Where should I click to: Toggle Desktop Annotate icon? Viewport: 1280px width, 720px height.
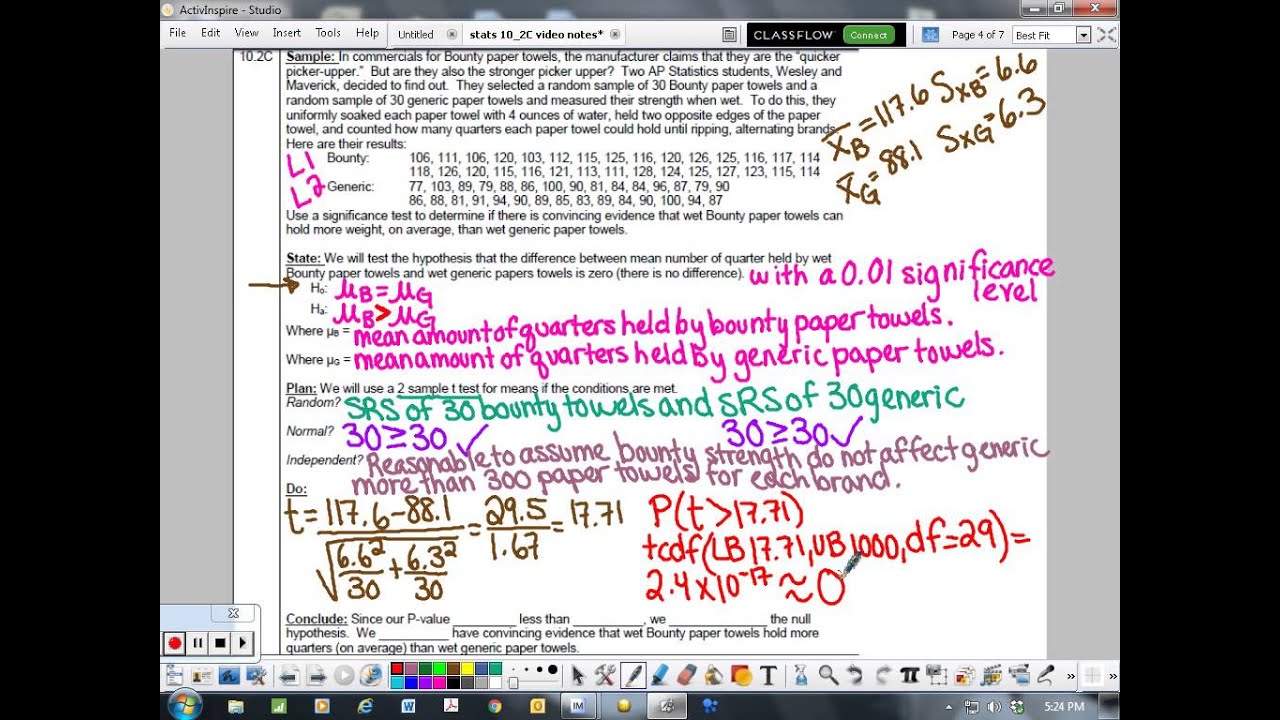pos(229,675)
